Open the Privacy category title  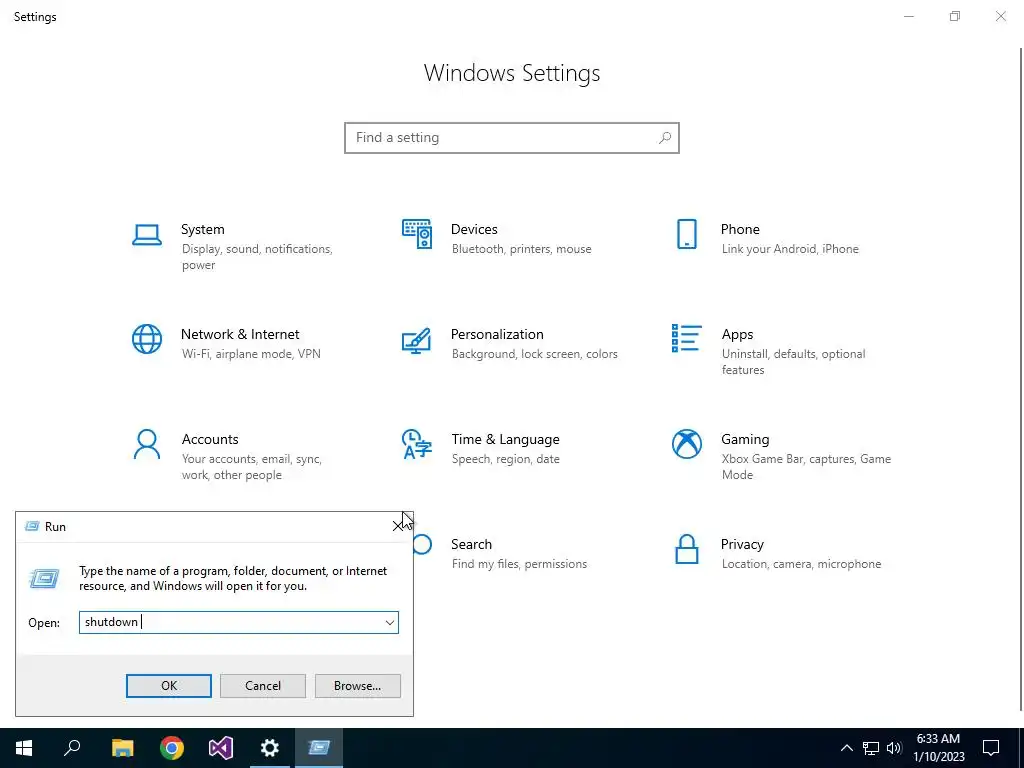tap(742, 545)
